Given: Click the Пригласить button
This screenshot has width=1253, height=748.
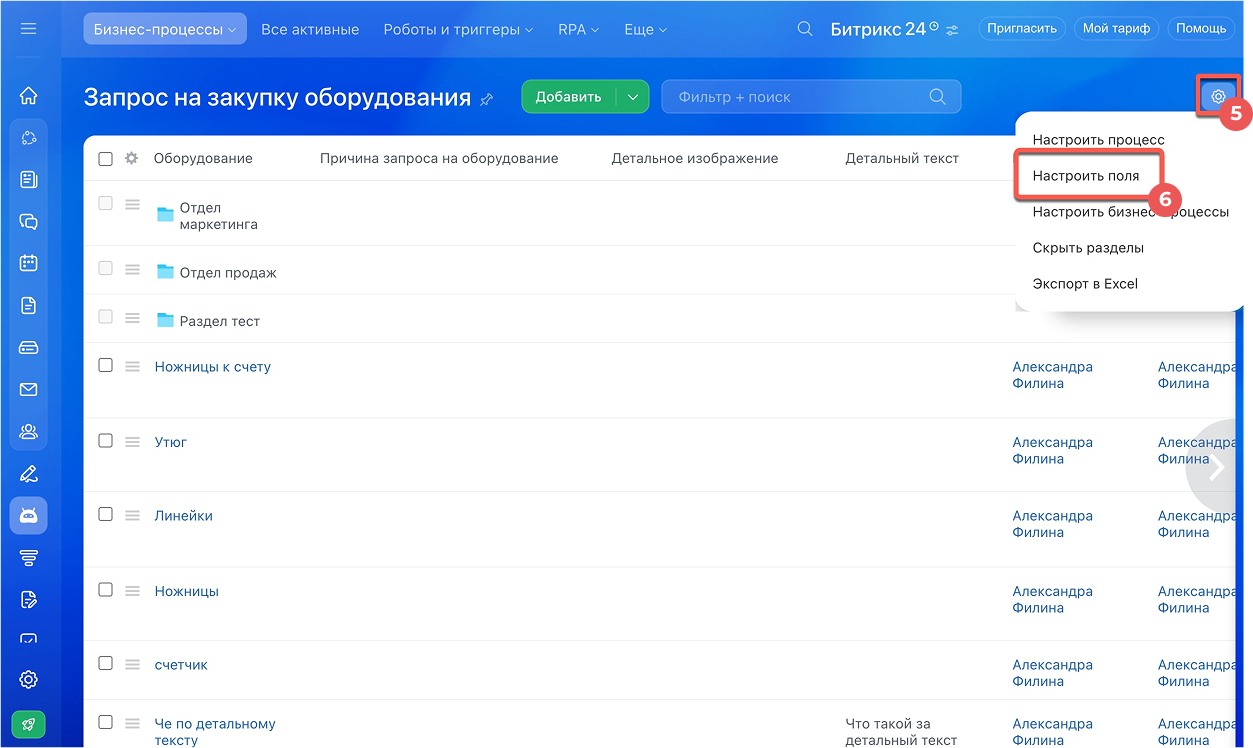Looking at the screenshot, I should (1022, 29).
